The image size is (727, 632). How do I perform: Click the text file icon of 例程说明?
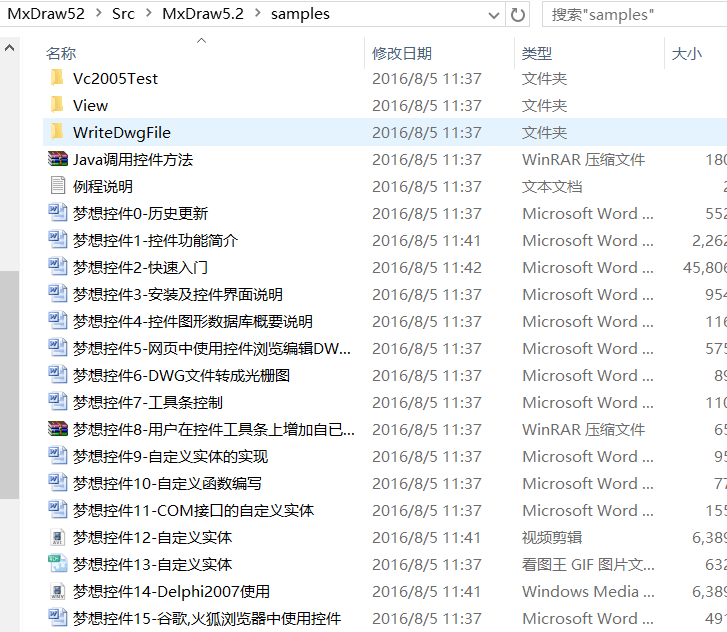click(58, 185)
